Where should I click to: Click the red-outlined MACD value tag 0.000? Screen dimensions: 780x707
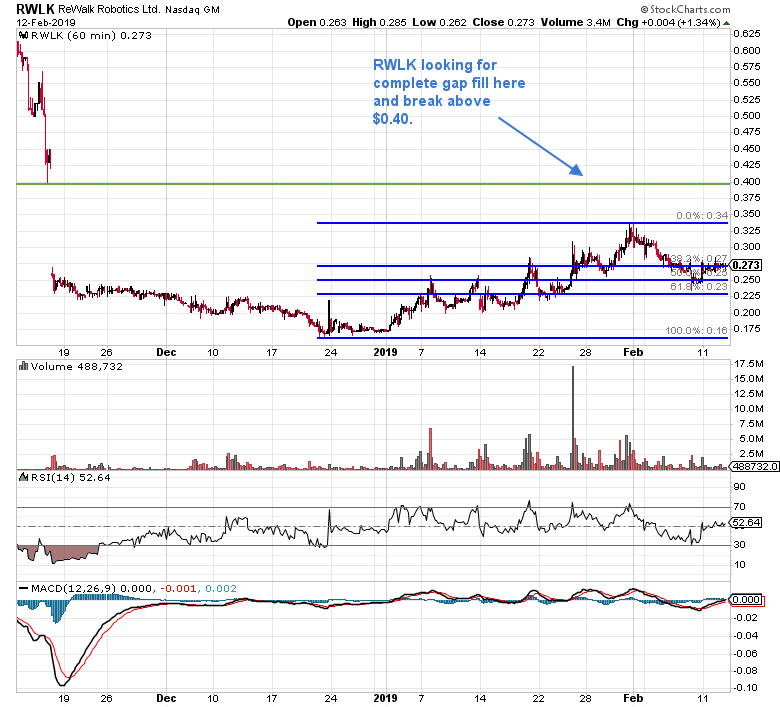(x=747, y=598)
